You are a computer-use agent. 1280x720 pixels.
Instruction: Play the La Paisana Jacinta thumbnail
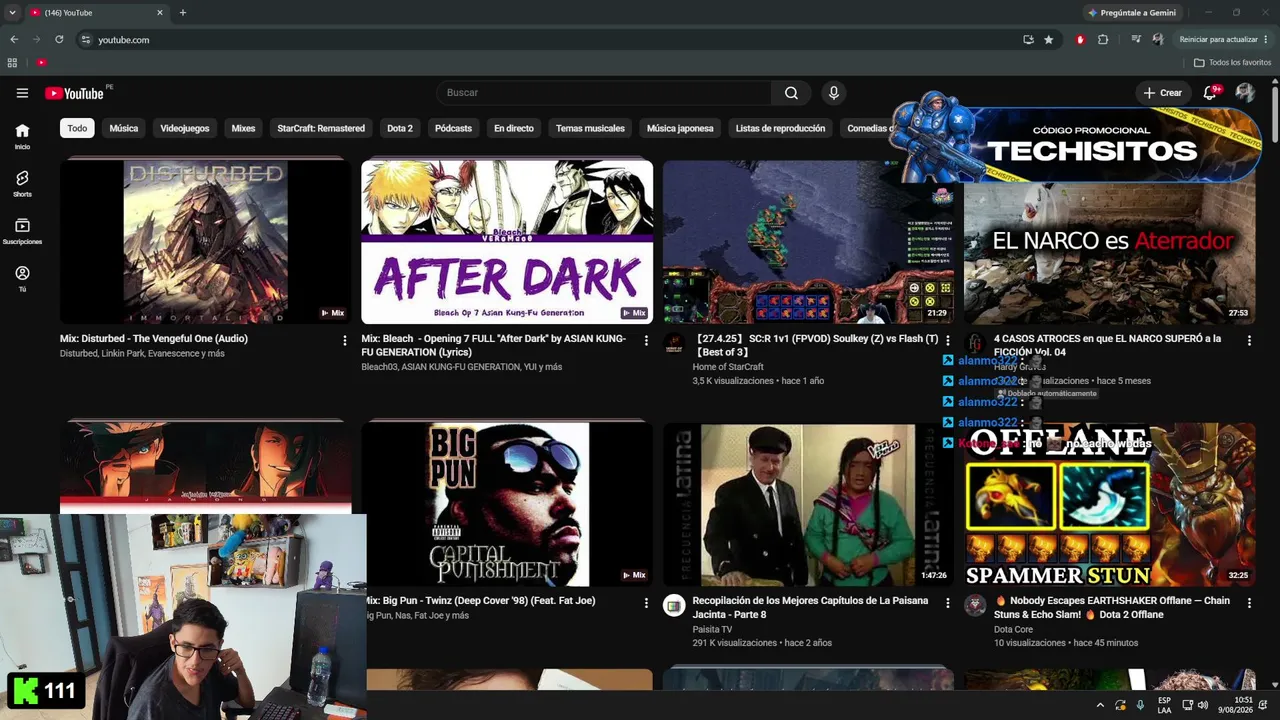808,505
